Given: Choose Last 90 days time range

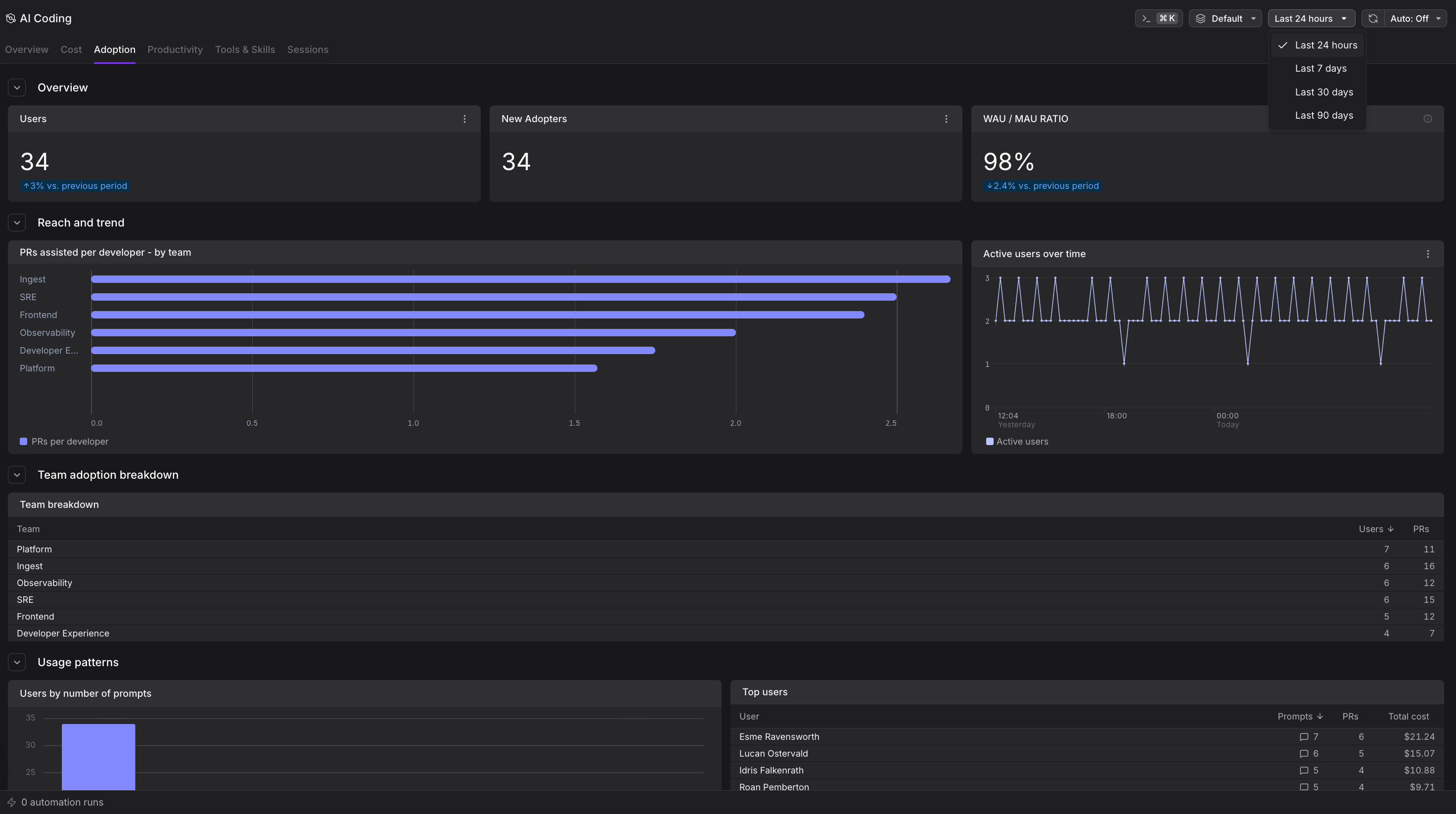Looking at the screenshot, I should point(1318,115).
